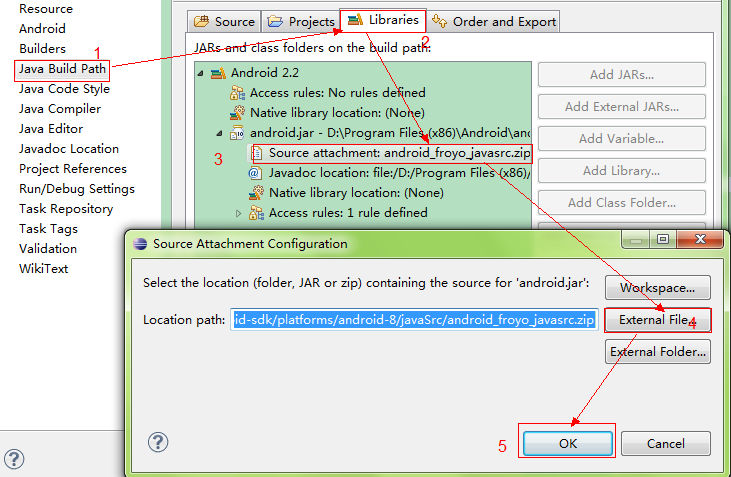Click the Source attachment document icon
This screenshot has height=477, width=731.
tap(256, 153)
